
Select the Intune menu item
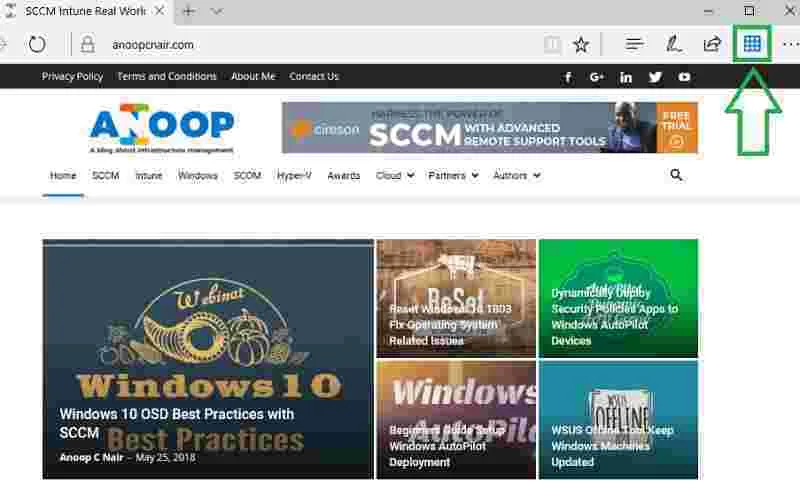148,175
